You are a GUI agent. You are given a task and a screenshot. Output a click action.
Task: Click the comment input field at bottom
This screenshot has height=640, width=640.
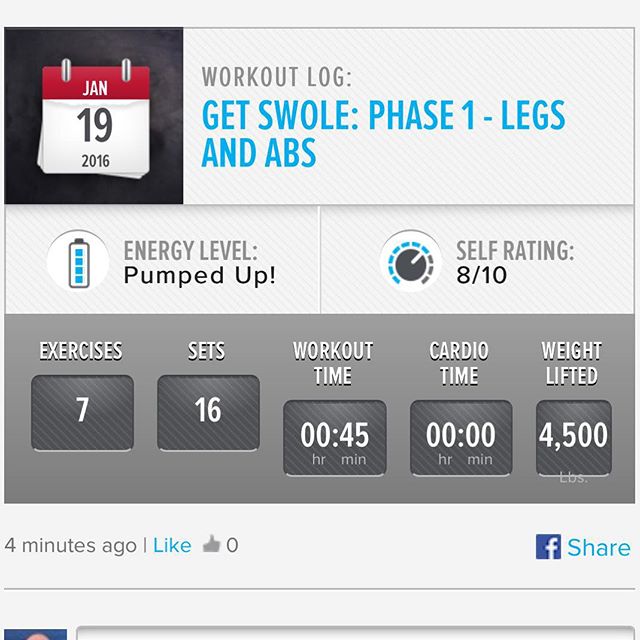click(356, 633)
